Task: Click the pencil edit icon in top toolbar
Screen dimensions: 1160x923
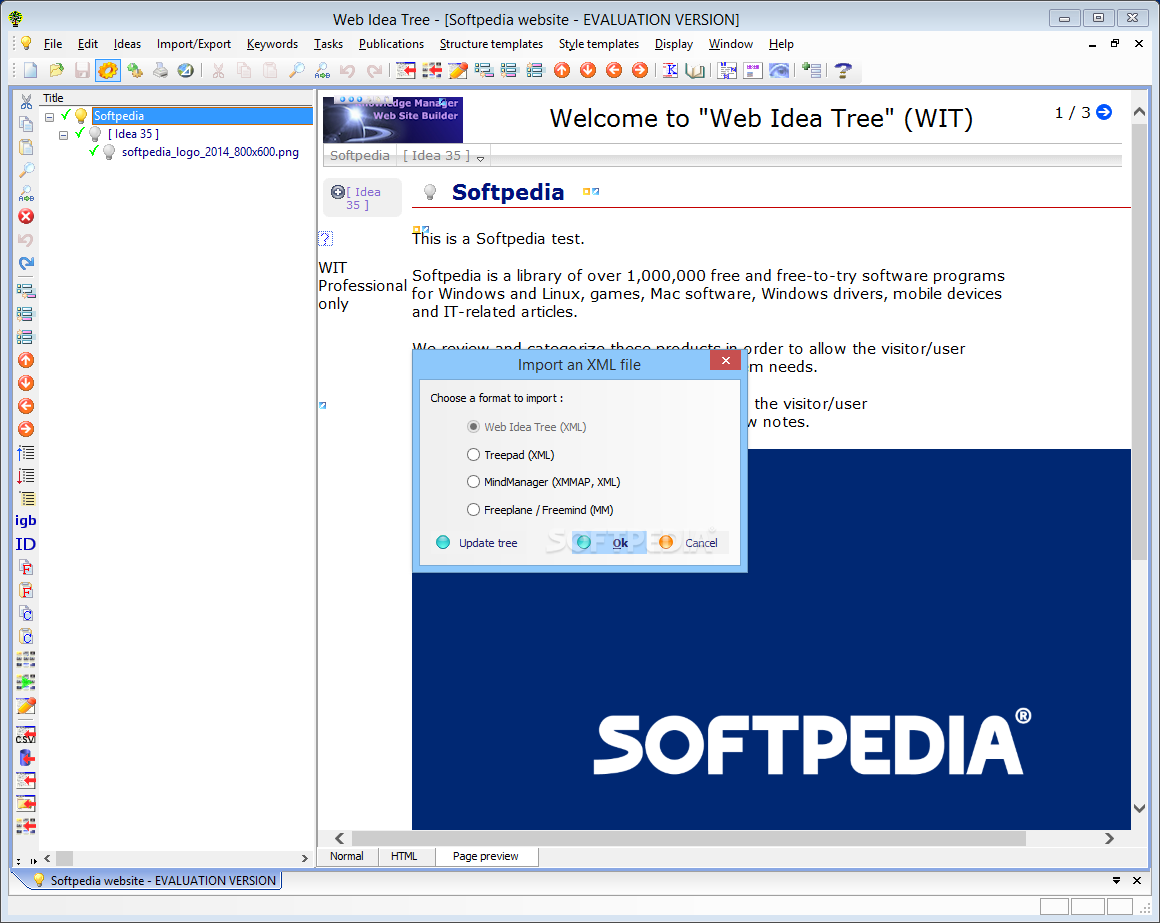Action: (458, 70)
